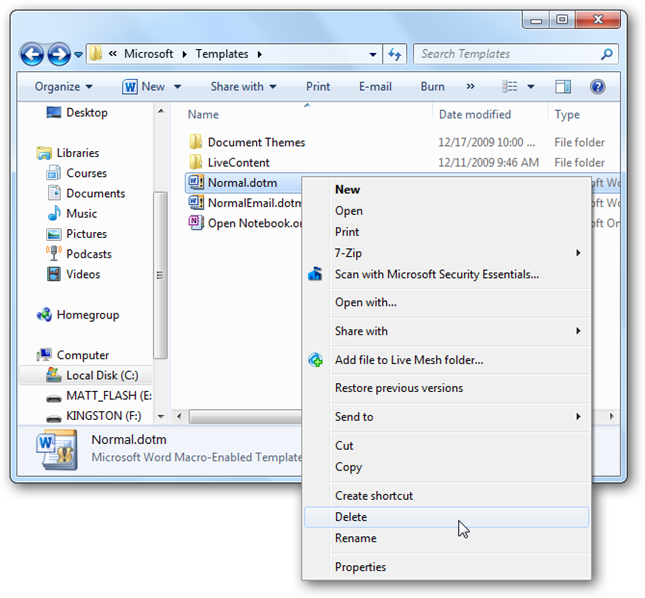
Task: Refresh the Templates folder view
Action: pyautogui.click(x=394, y=54)
